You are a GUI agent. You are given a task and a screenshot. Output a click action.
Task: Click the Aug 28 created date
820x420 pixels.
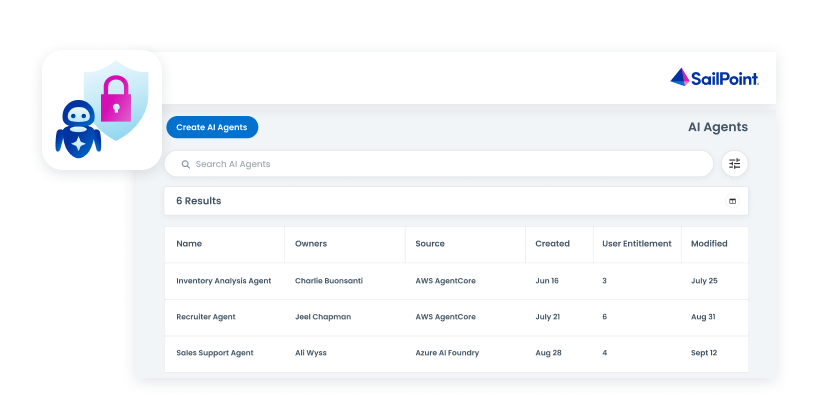(548, 353)
